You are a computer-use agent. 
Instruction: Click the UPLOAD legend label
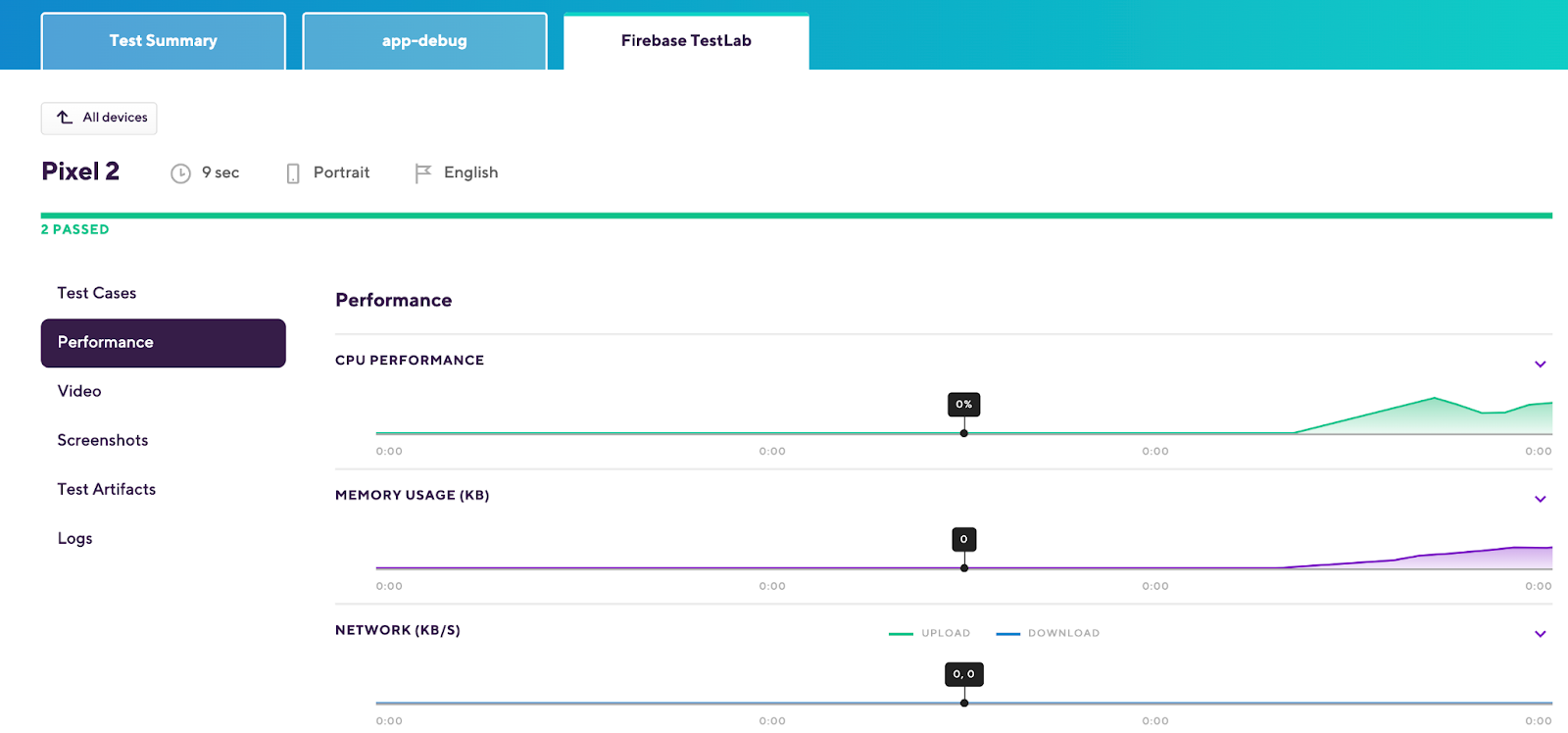(946, 634)
